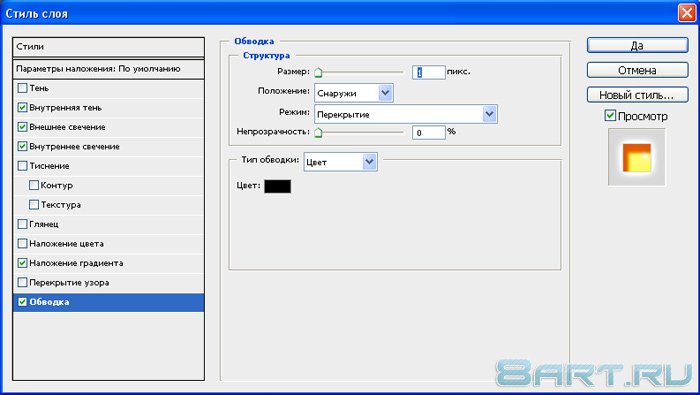This screenshot has width=700, height=395.
Task: Open Перекрытие узора row label
Action: tap(69, 283)
